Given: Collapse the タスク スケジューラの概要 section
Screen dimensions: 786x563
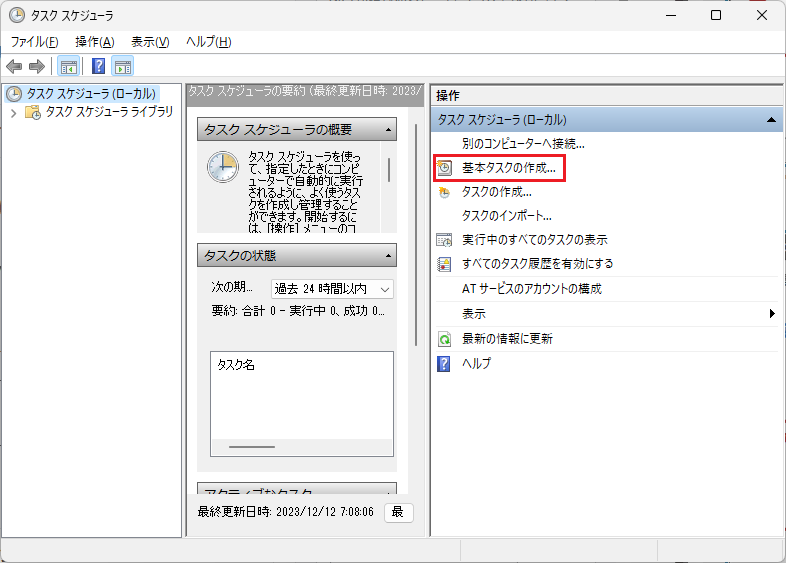Looking at the screenshot, I should 388,130.
